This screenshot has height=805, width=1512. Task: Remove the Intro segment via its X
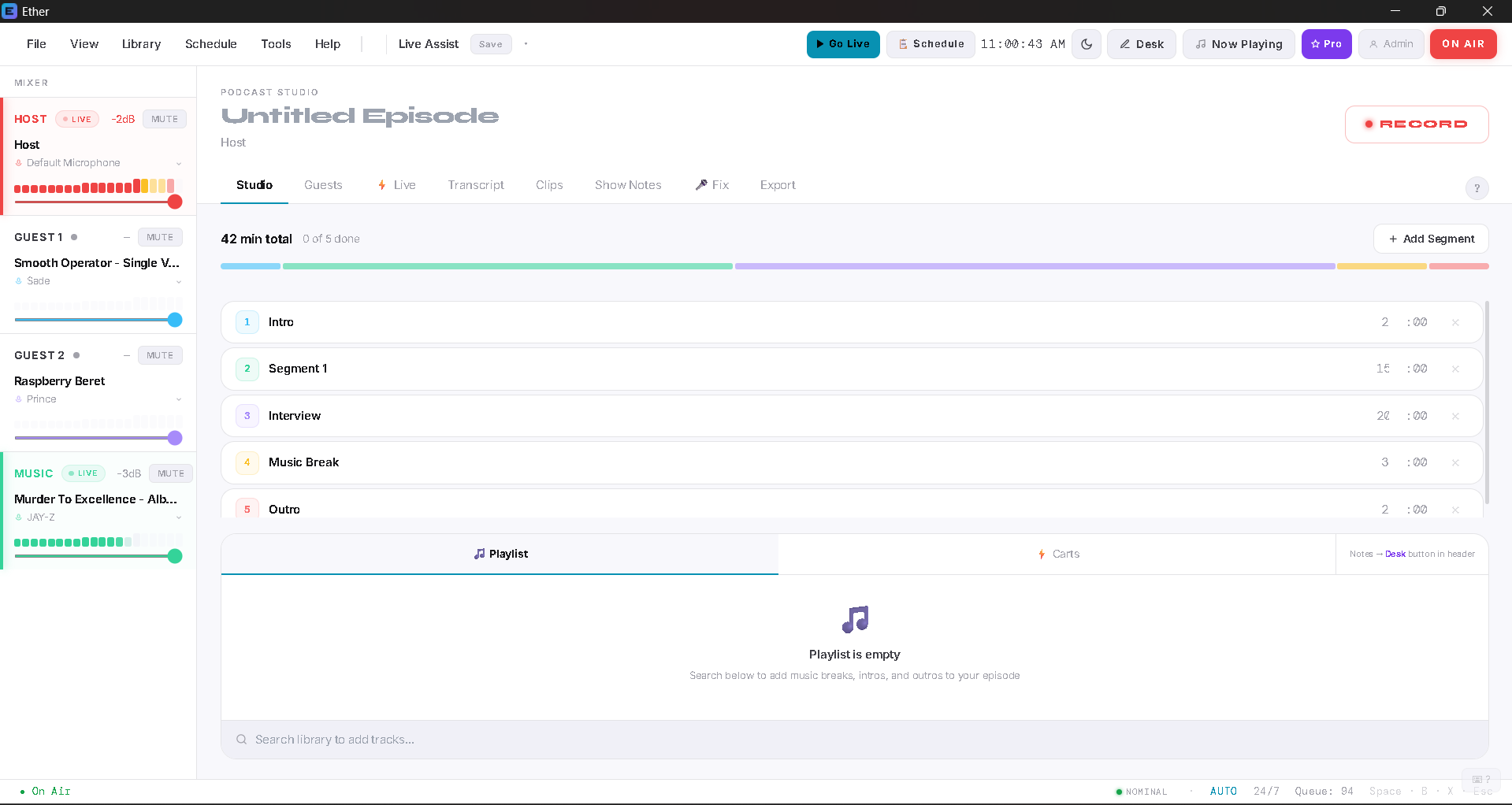pos(1455,322)
